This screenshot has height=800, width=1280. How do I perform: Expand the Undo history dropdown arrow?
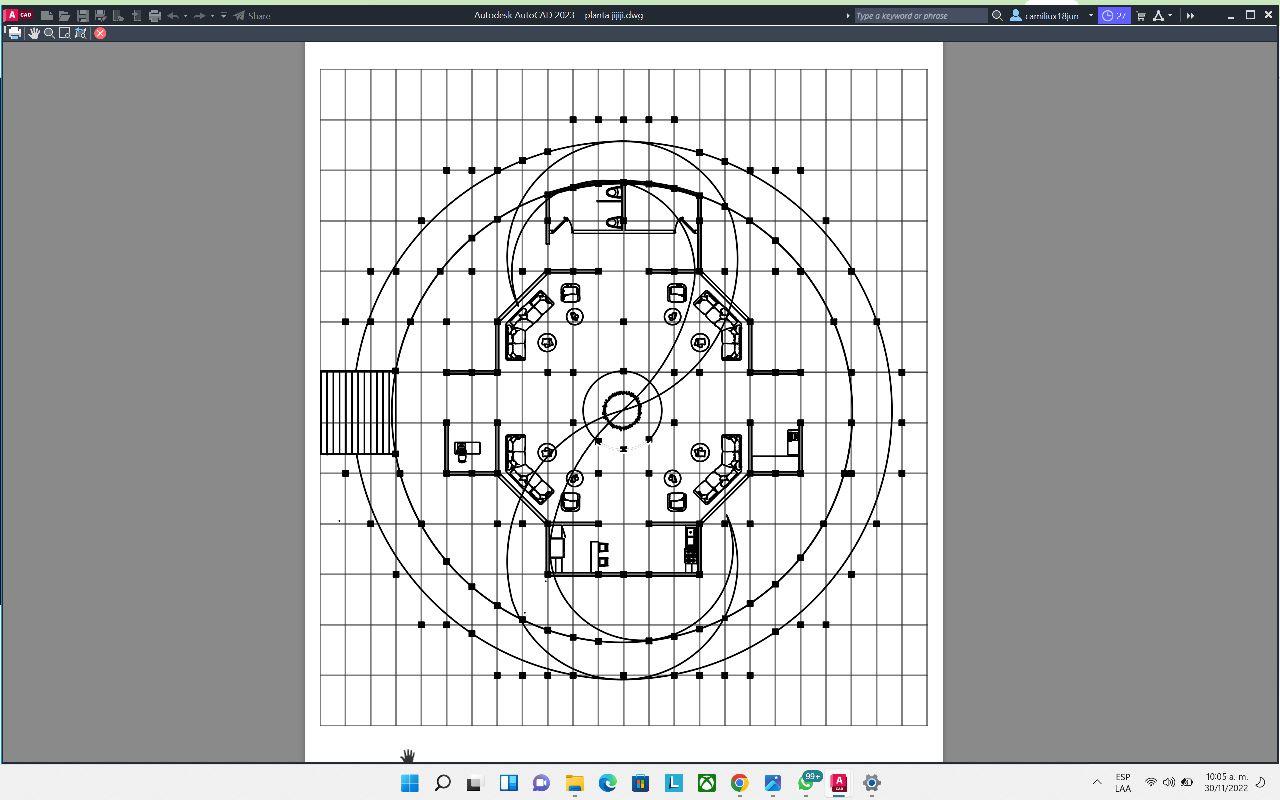point(185,15)
